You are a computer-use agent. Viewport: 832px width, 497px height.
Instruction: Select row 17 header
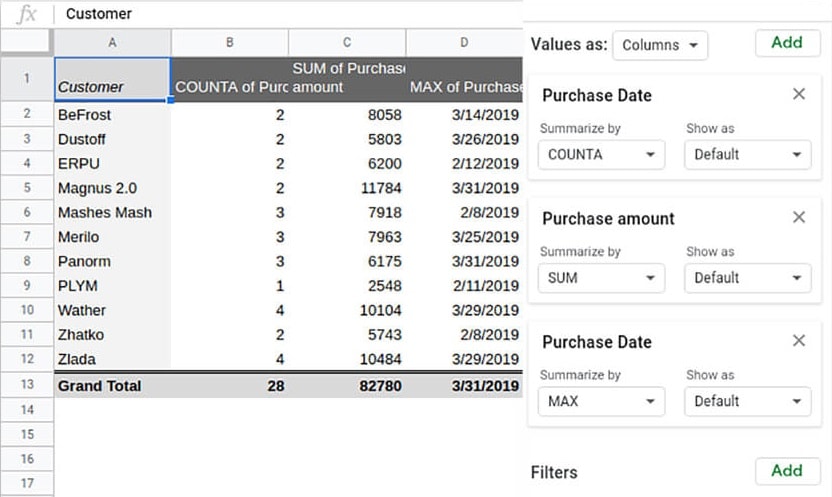pos(27,483)
